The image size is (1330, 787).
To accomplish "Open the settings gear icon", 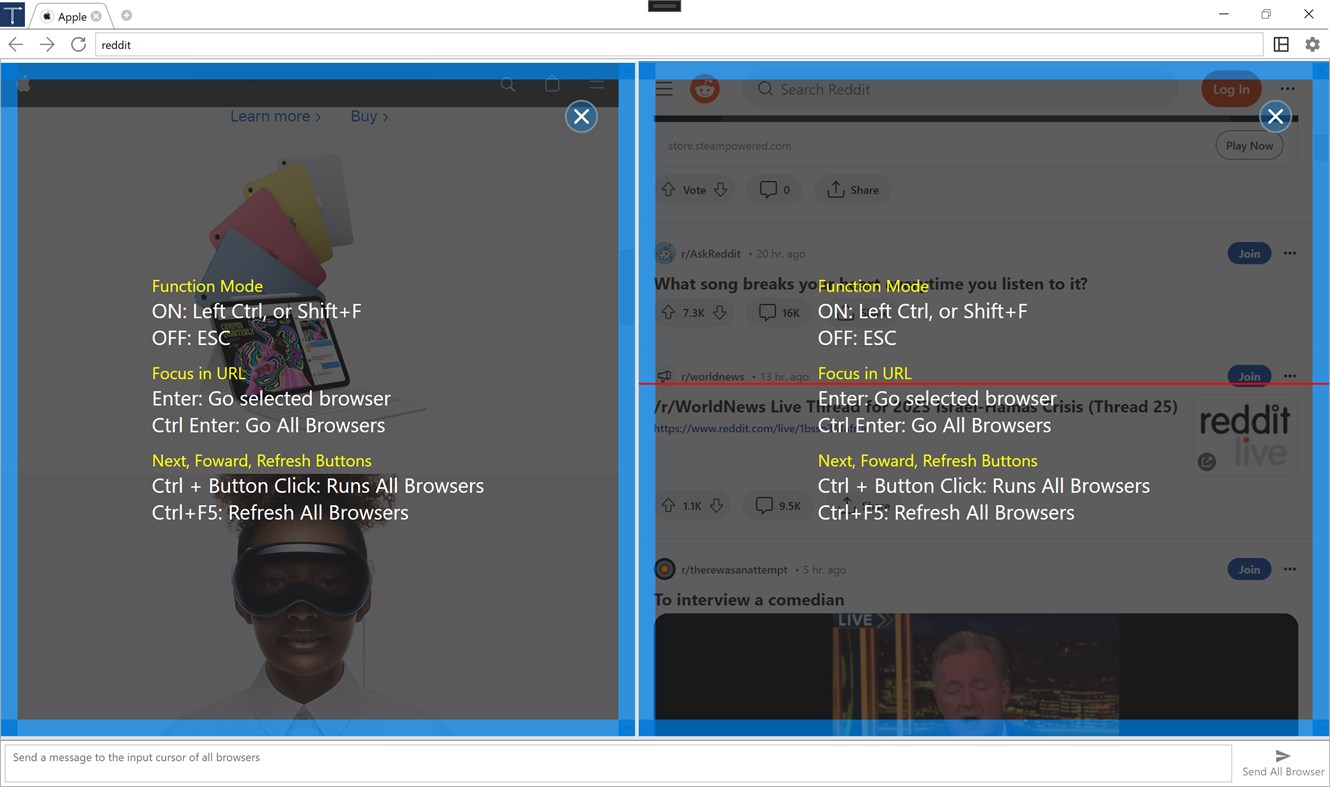I will click(1312, 44).
